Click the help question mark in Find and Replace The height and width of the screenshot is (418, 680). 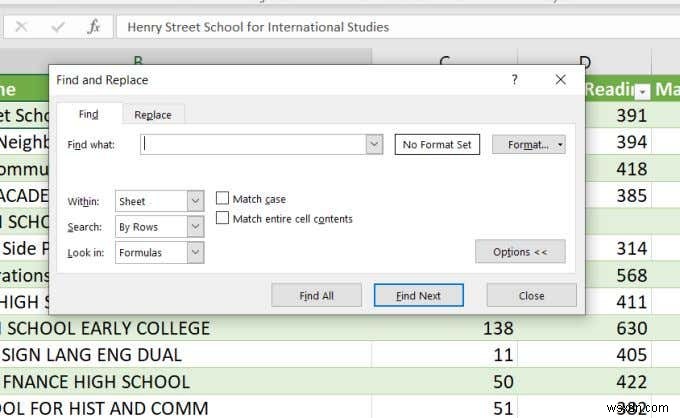tap(514, 80)
